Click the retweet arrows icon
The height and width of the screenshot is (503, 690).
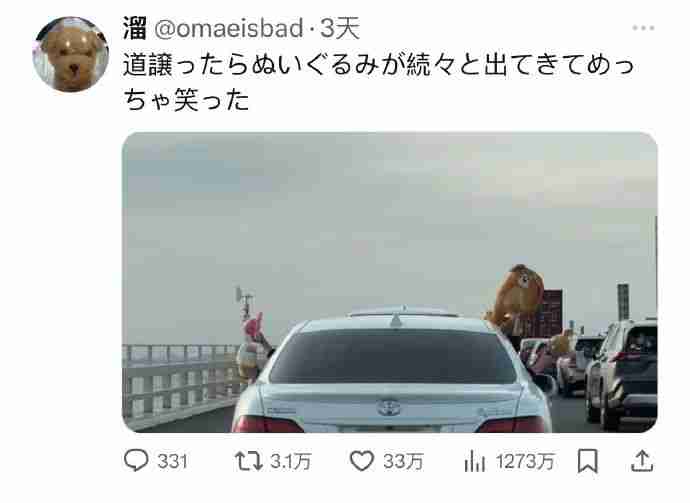click(x=249, y=461)
